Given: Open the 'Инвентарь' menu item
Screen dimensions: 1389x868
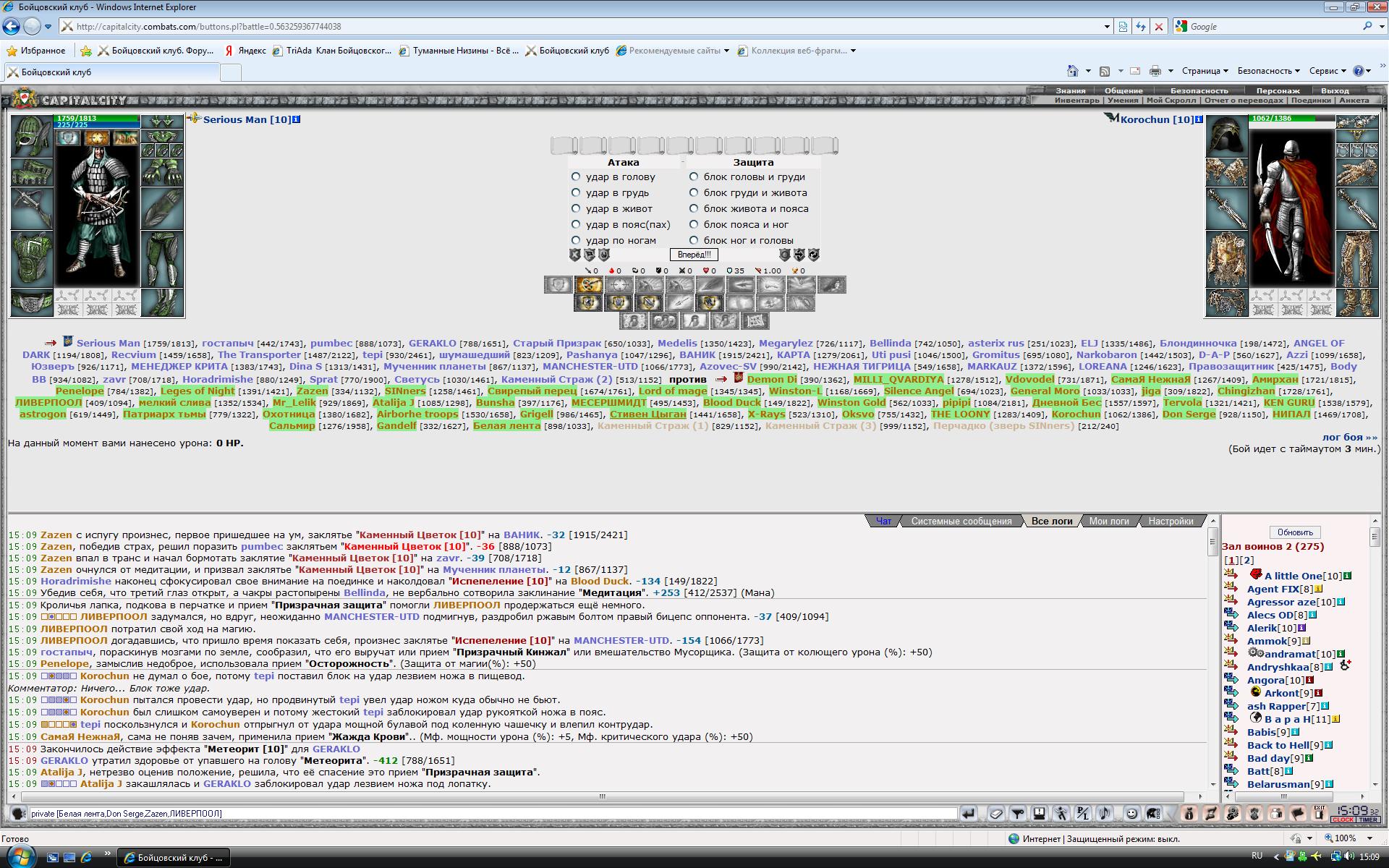Looking at the screenshot, I should pyautogui.click(x=1076, y=101).
